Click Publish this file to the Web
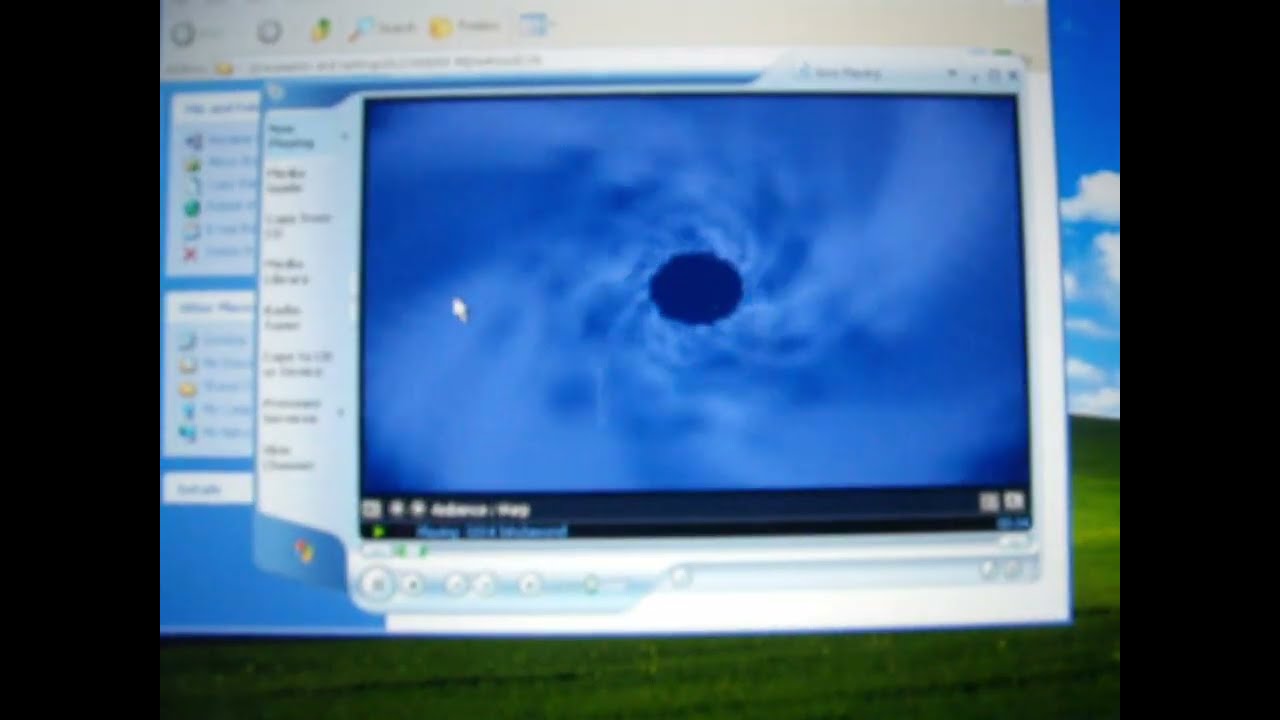The image size is (1280, 720). click(x=218, y=207)
